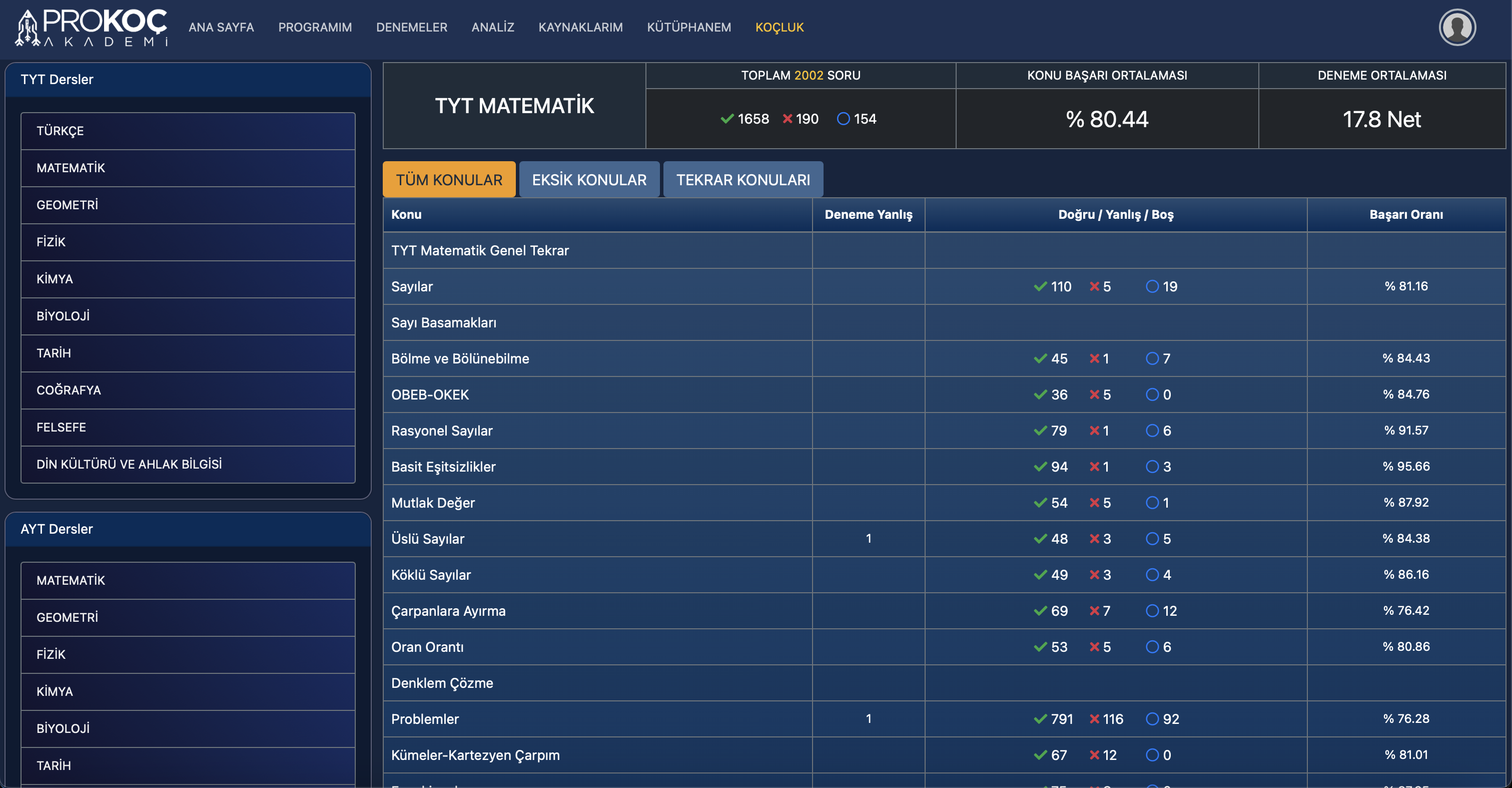Click blank circle icon in Çarpanlara Ayırma row
1512x788 pixels.
click(1152, 611)
